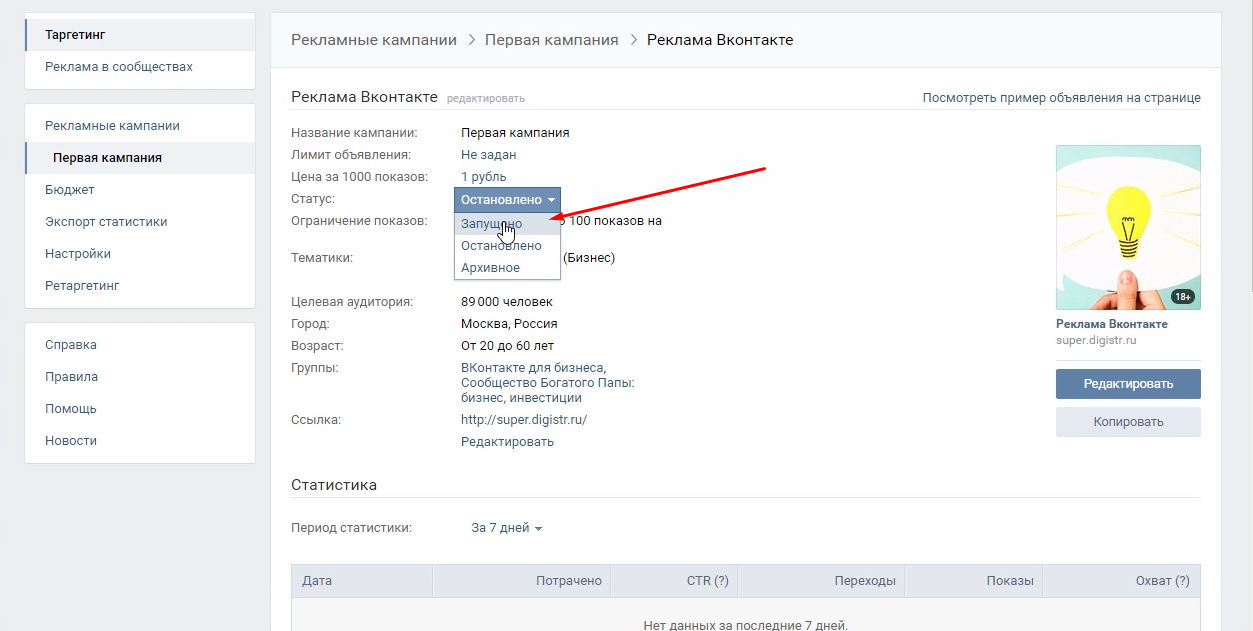This screenshot has width=1253, height=631.
Task: Click the CTR (?) column header
Action: tap(674, 581)
